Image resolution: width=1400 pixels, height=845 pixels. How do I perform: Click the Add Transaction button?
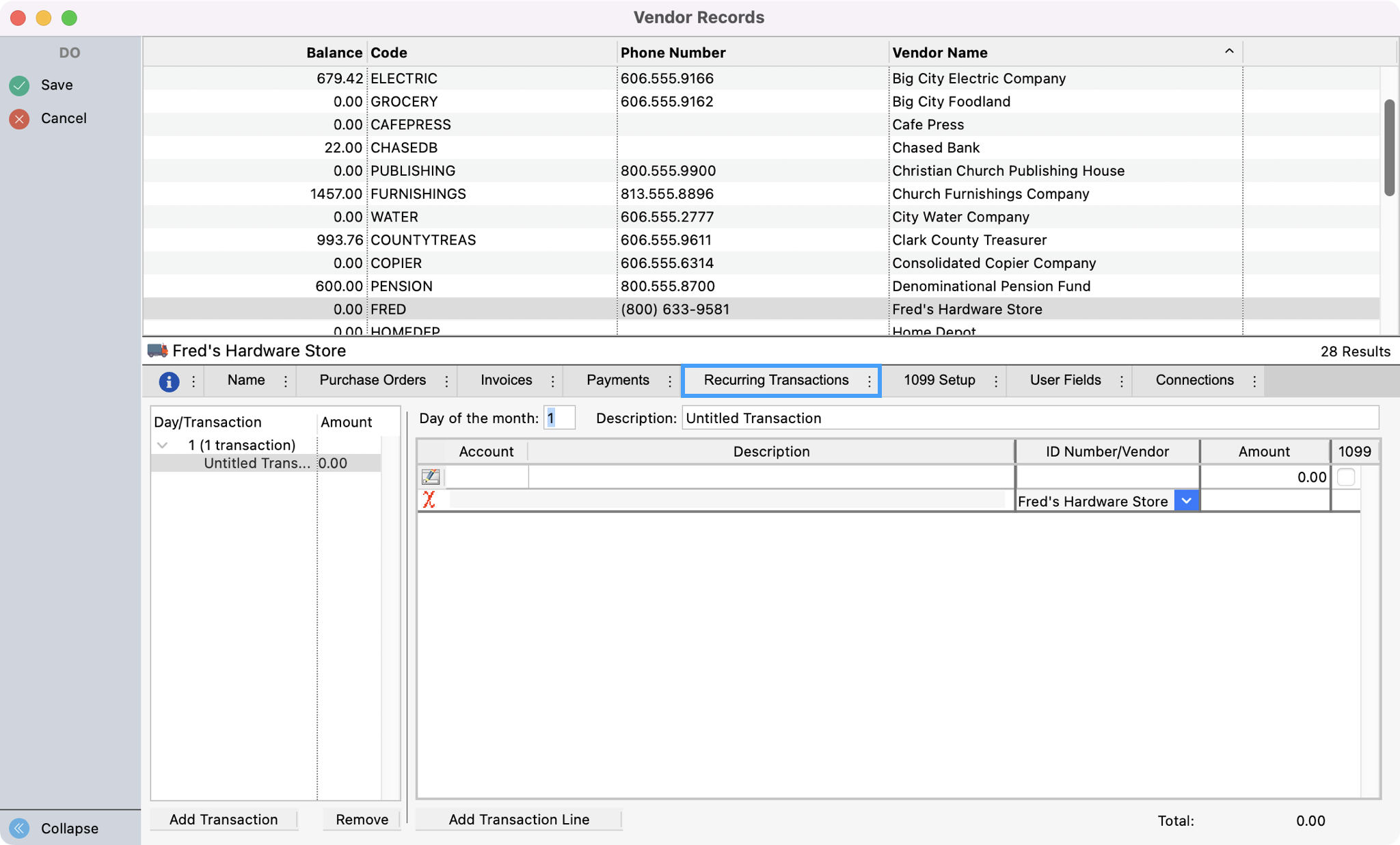click(x=224, y=819)
